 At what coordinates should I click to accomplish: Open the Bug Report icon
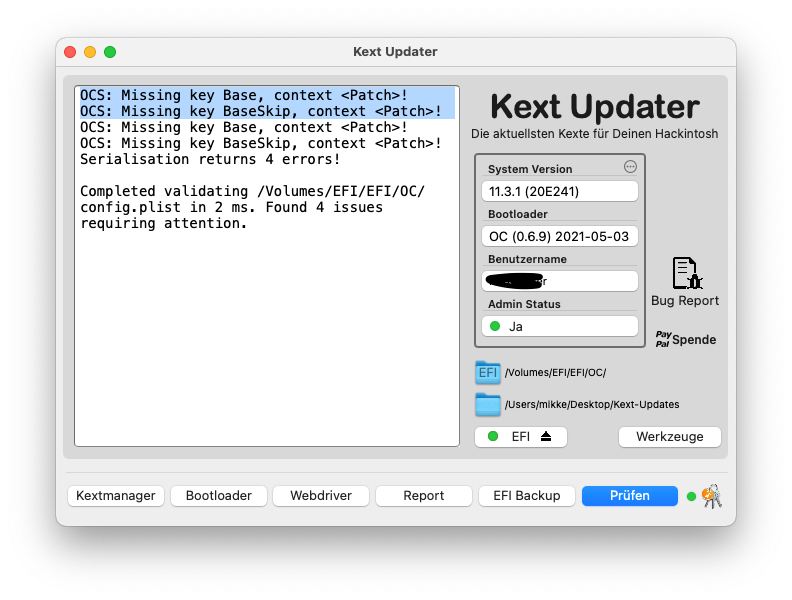686,273
